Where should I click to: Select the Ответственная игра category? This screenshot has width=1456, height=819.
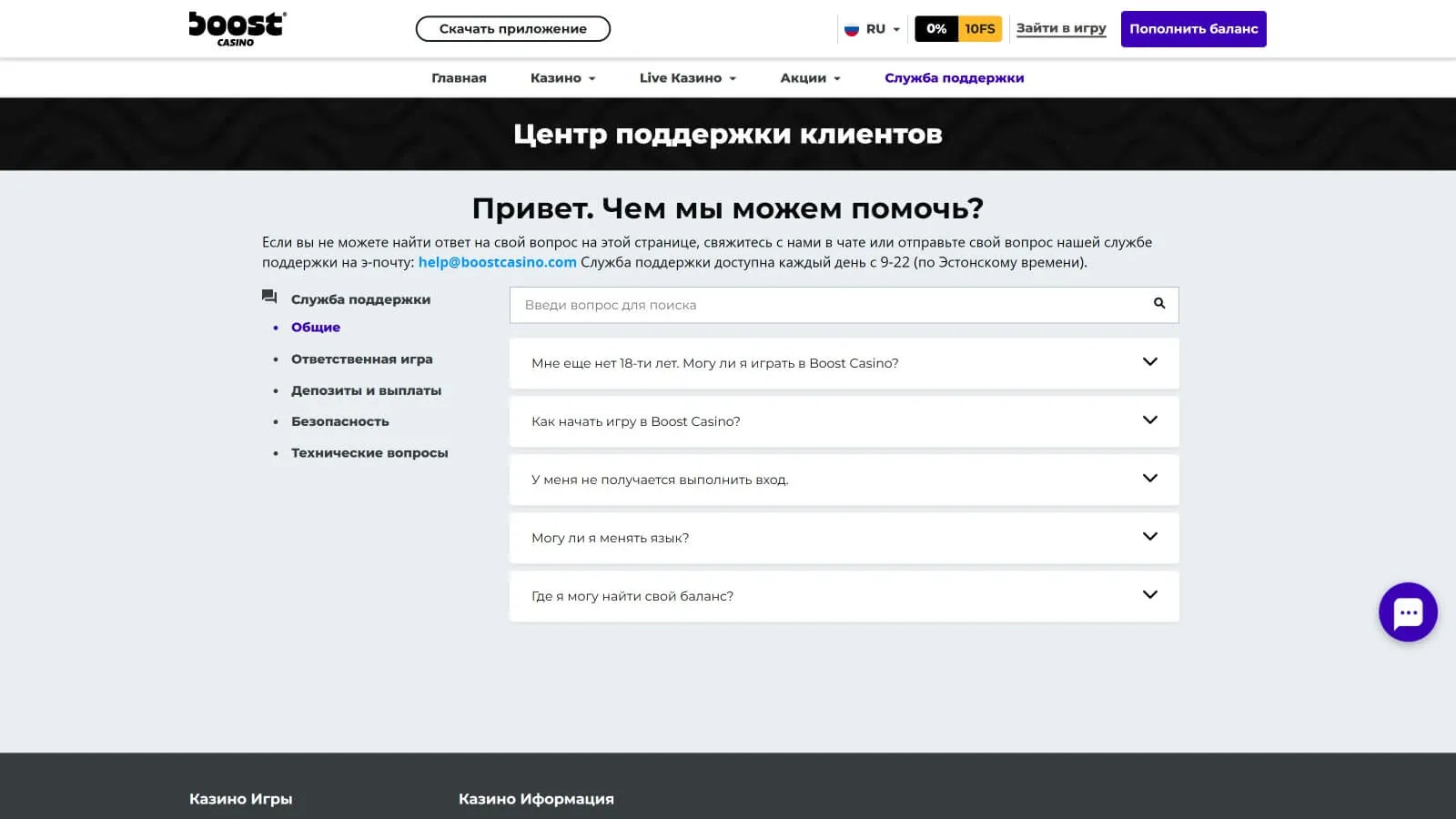(362, 359)
